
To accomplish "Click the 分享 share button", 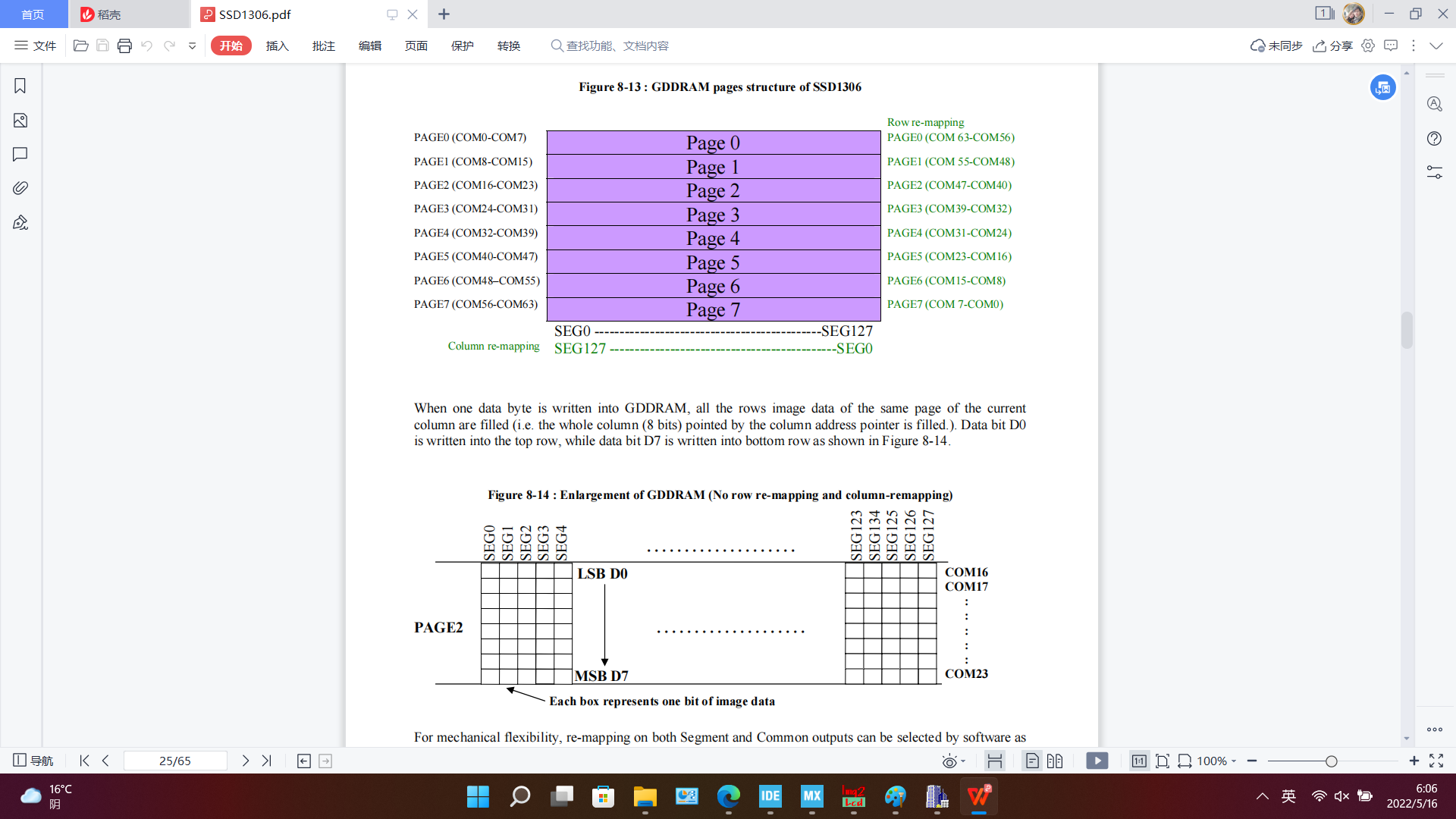I will tap(1333, 45).
